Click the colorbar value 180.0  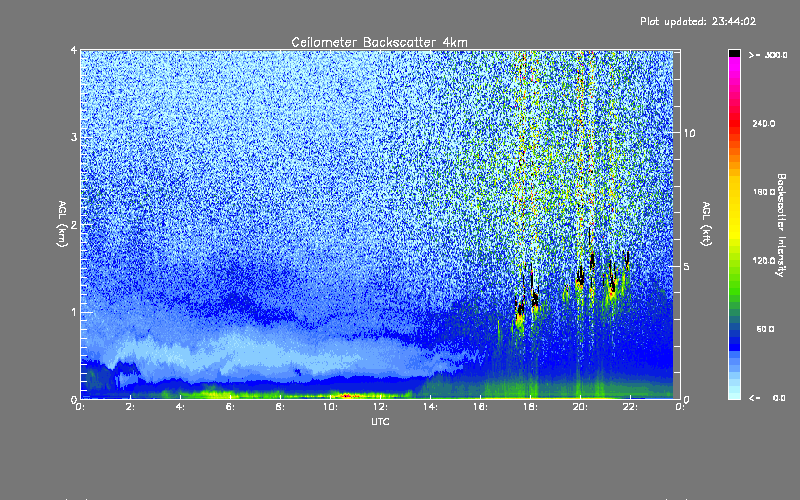point(764,192)
